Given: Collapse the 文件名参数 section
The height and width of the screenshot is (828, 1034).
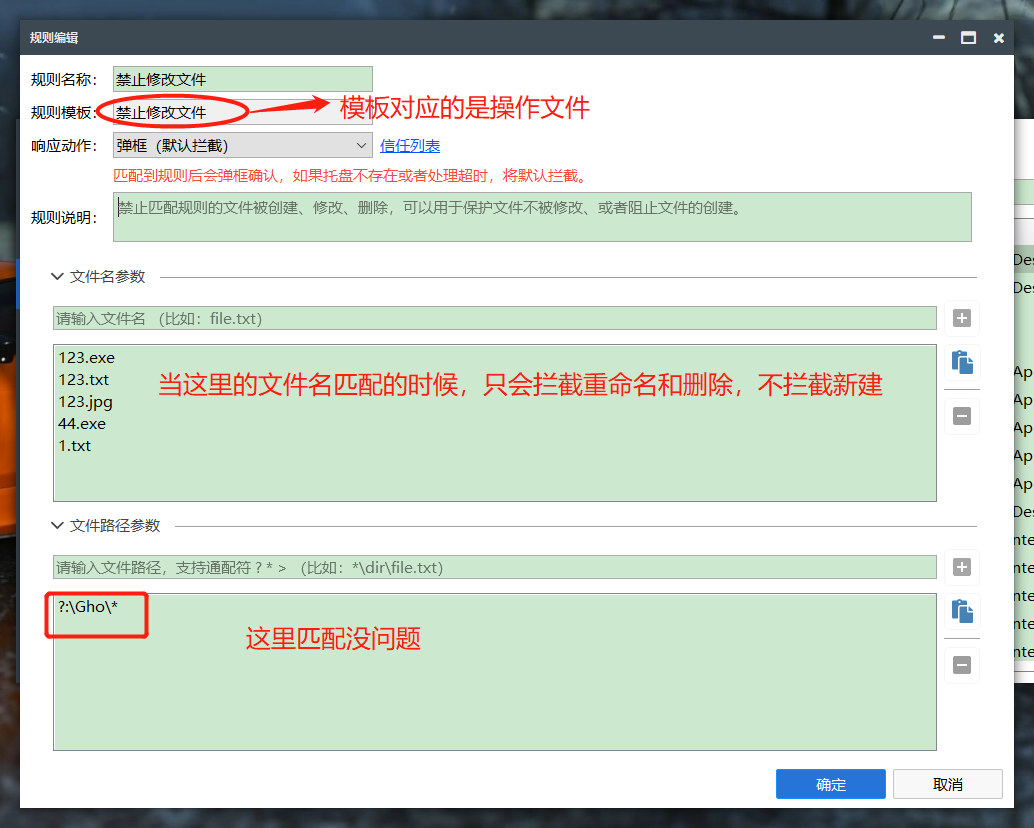Looking at the screenshot, I should point(58,277).
